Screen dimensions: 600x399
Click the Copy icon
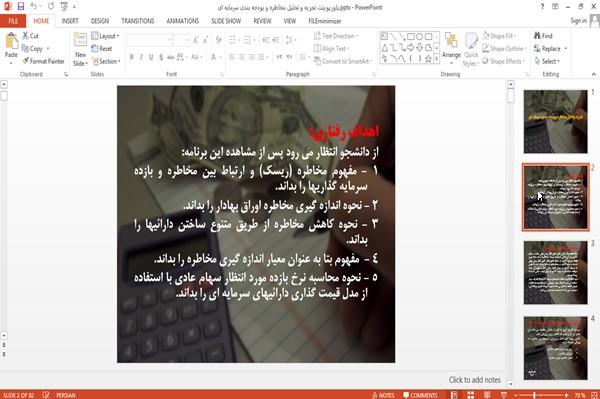point(25,49)
